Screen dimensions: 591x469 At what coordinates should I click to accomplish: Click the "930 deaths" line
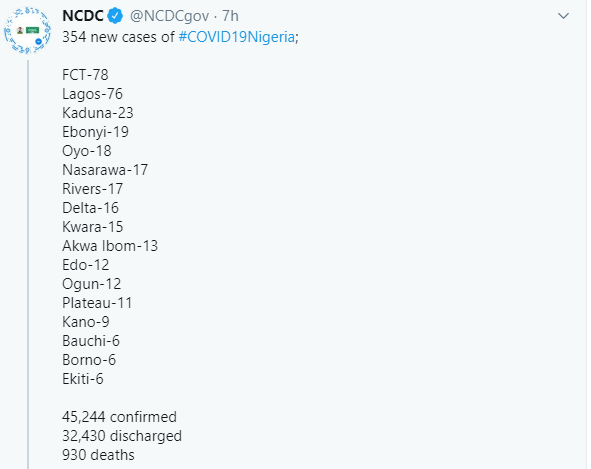98,455
